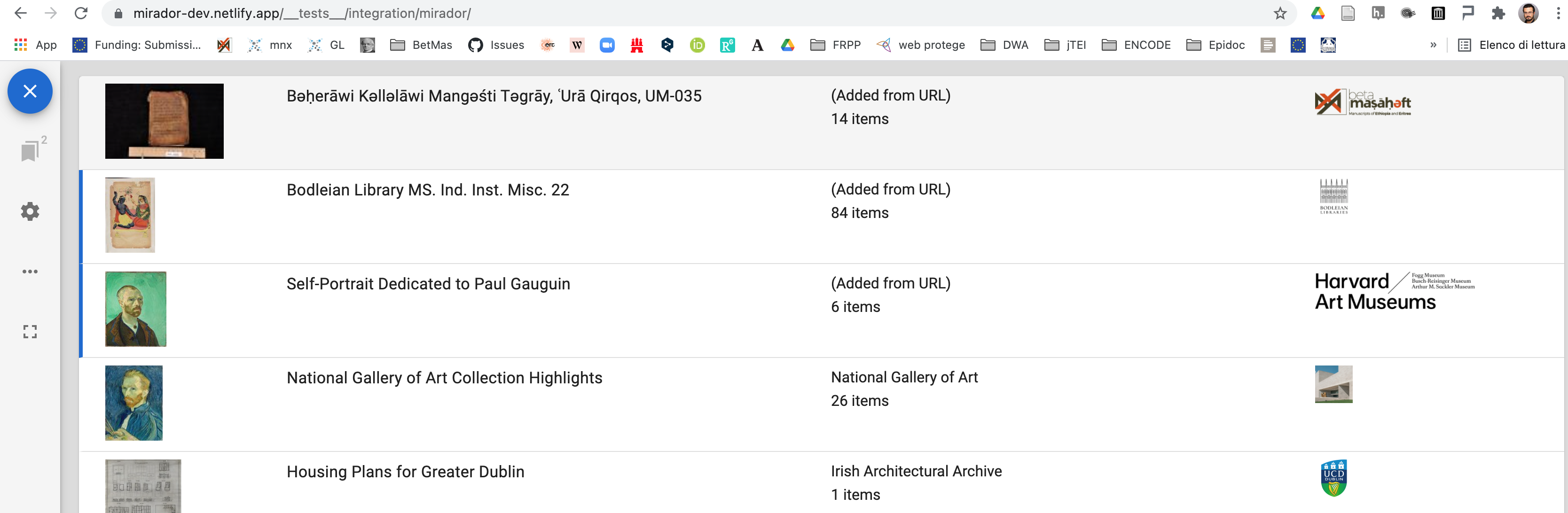Screen dimensions: 1568x513
Task: Open the ENCODE bookmarks folder
Action: [1137, 45]
